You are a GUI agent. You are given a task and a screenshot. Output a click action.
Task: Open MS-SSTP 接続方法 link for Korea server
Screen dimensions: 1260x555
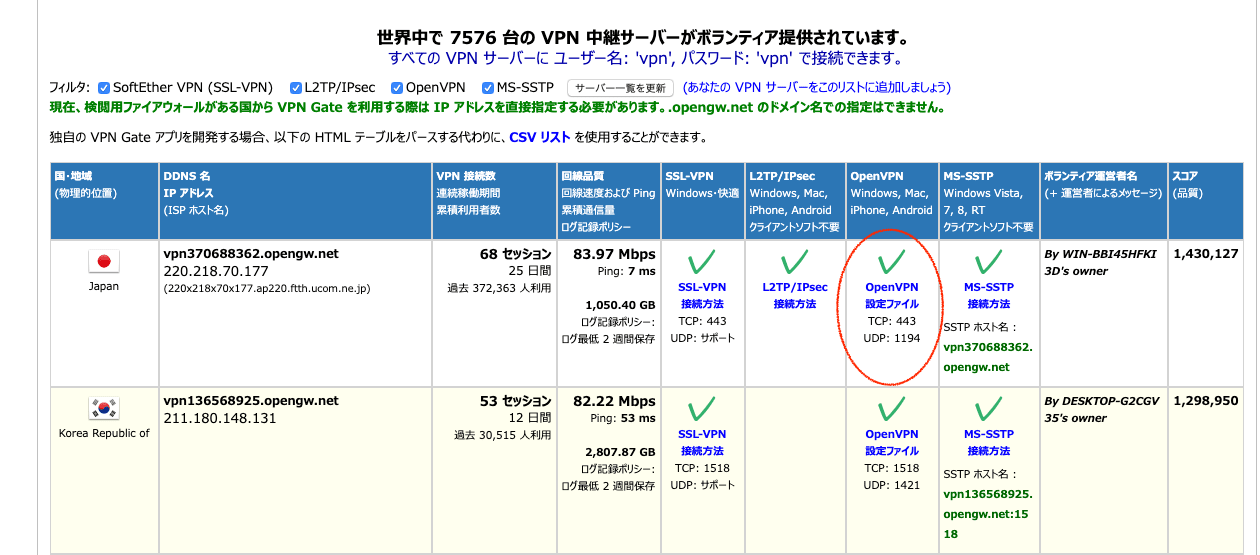[988, 442]
